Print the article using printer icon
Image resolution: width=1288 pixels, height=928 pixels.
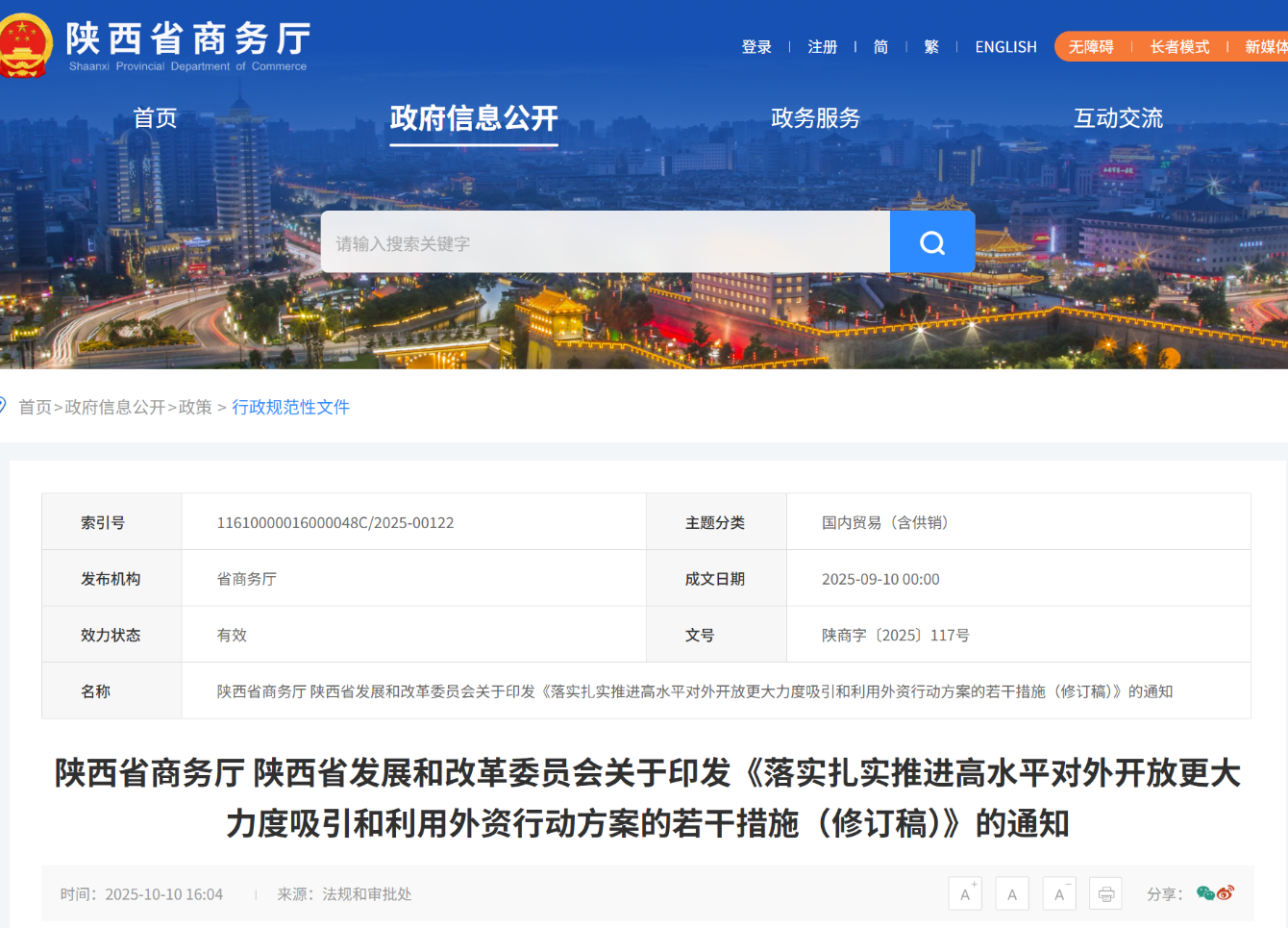pos(1105,893)
